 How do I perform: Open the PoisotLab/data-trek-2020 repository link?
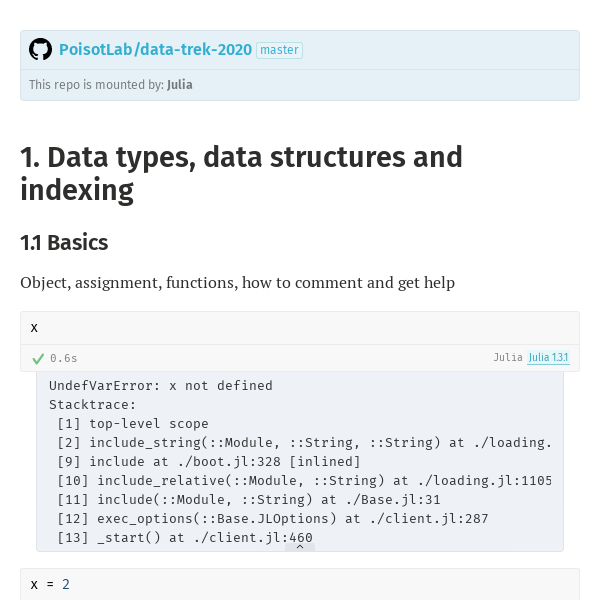(155, 50)
